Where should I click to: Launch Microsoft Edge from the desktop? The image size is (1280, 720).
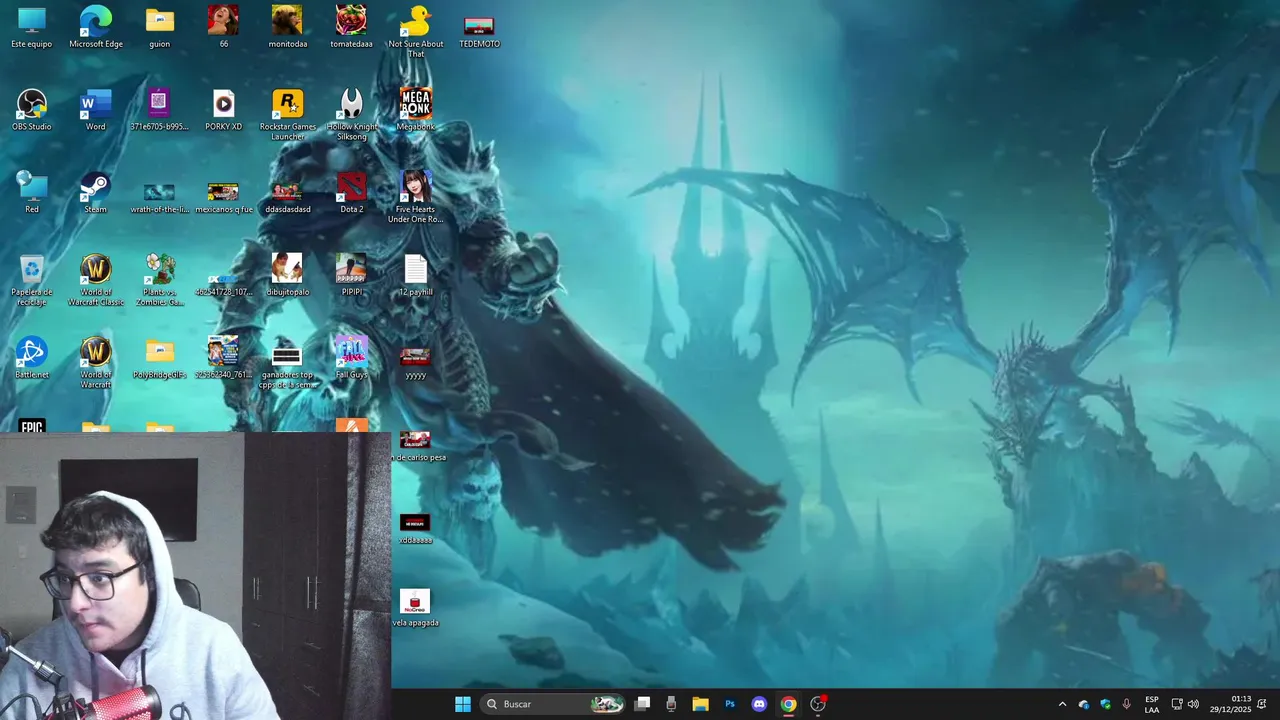96,27
